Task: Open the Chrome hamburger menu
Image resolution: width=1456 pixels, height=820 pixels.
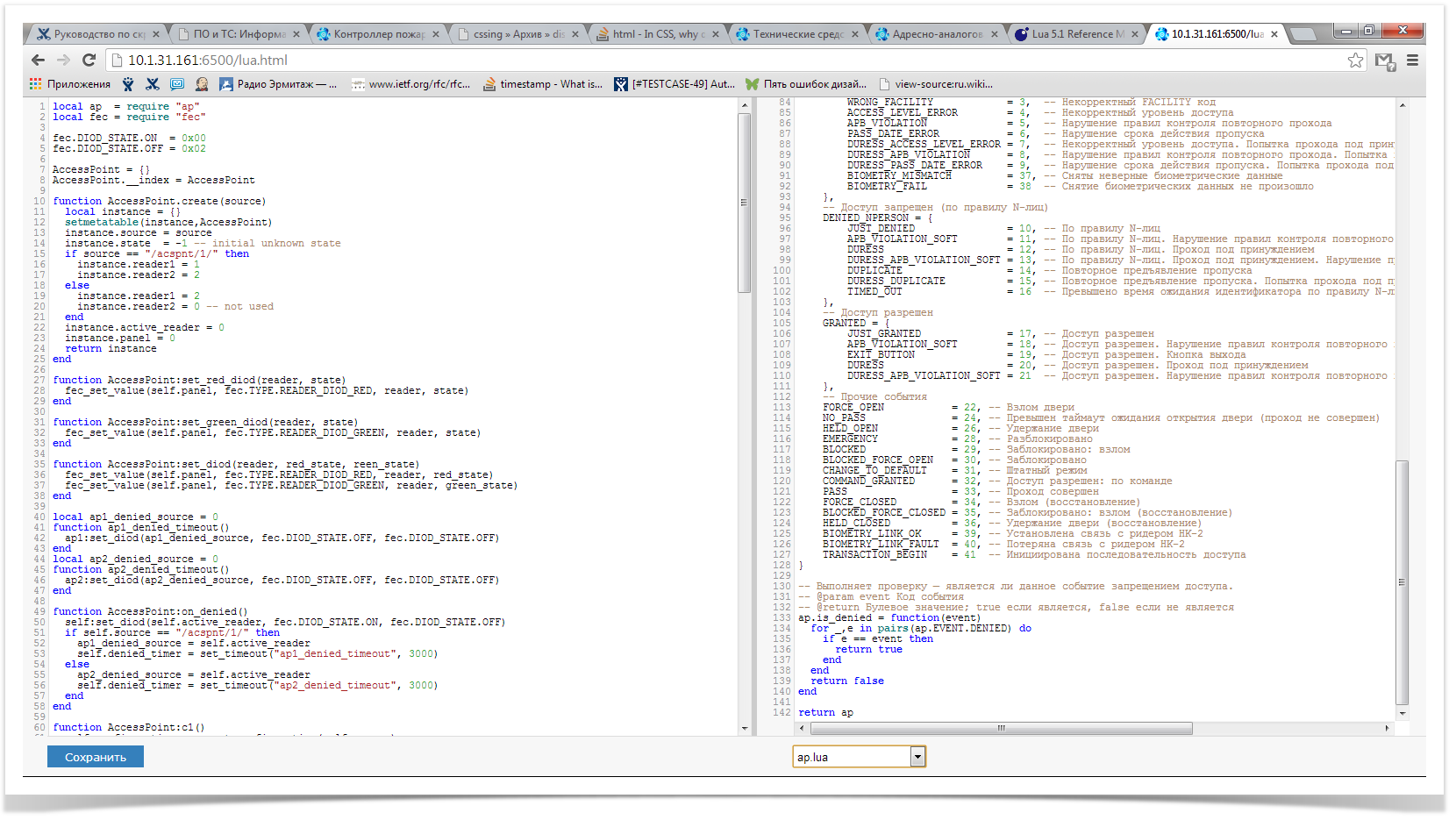Action: 1412,61
